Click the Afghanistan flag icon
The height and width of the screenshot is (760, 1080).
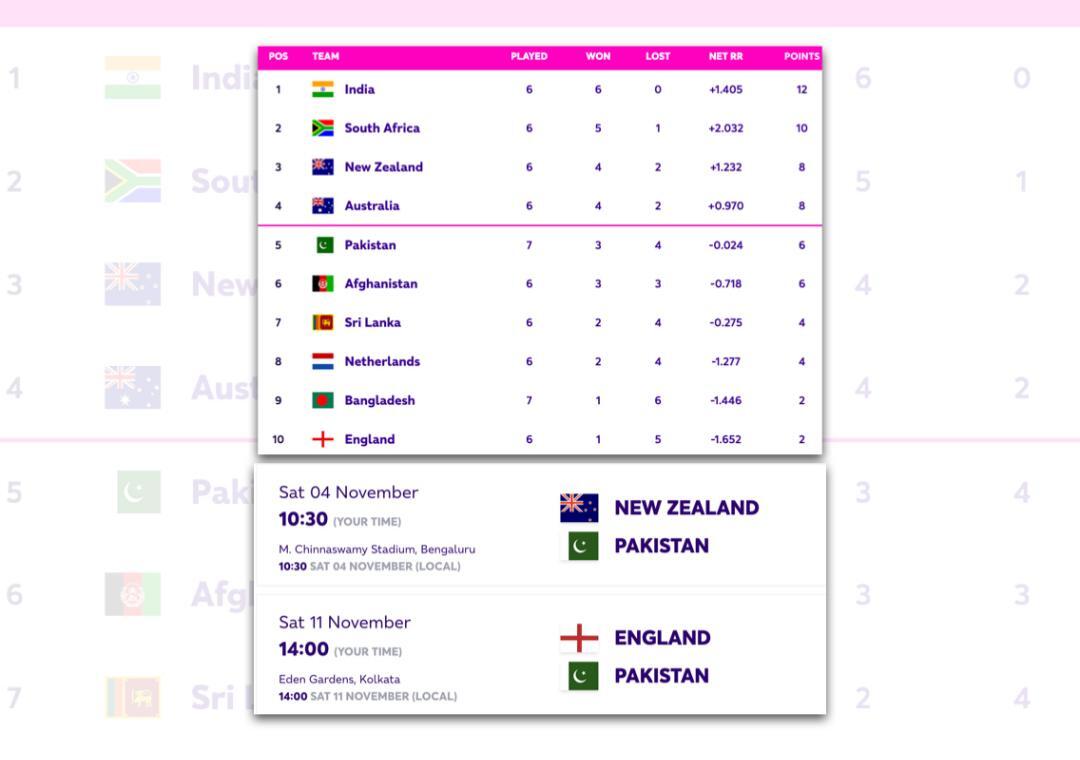322,284
